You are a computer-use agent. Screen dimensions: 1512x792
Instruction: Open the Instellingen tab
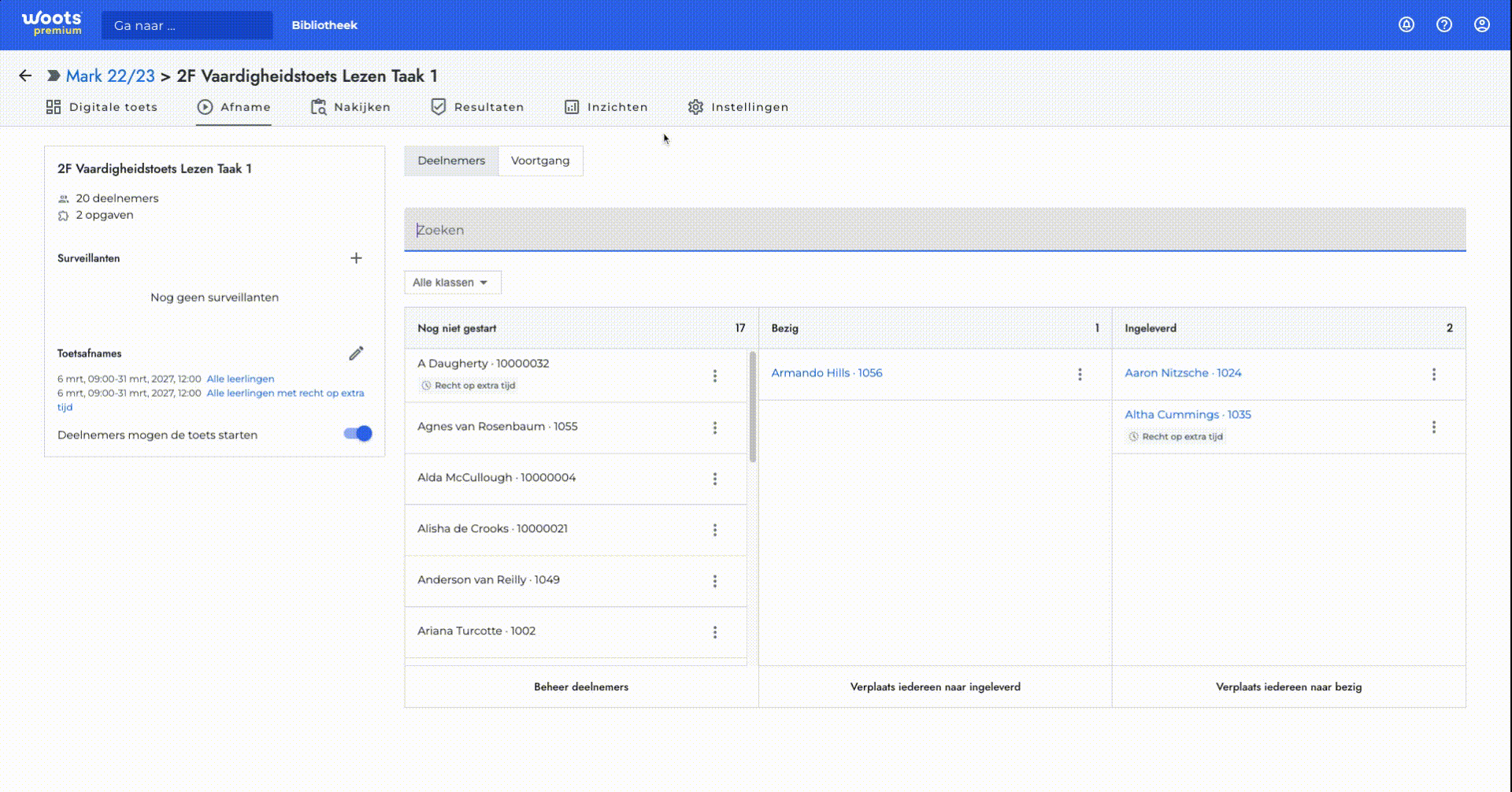tap(738, 107)
